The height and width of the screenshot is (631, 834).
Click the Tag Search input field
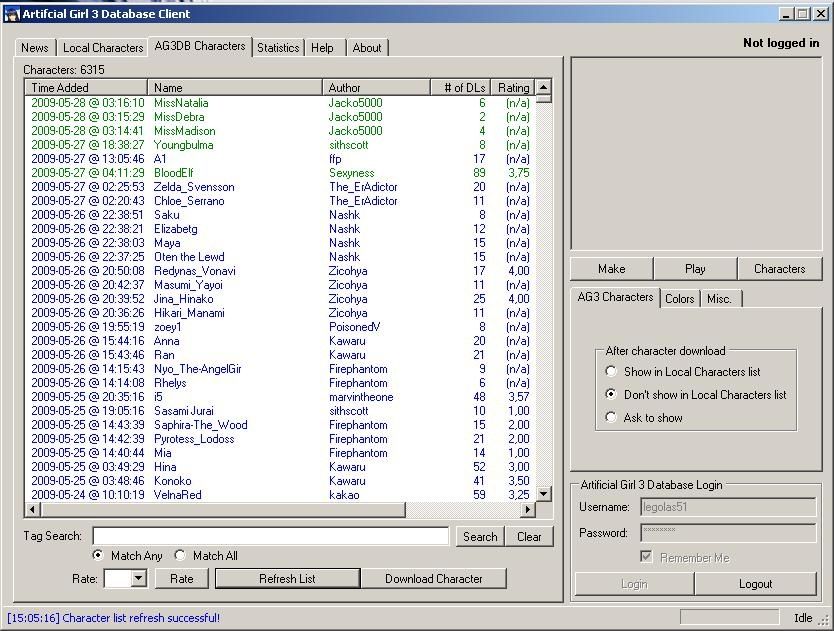(271, 536)
